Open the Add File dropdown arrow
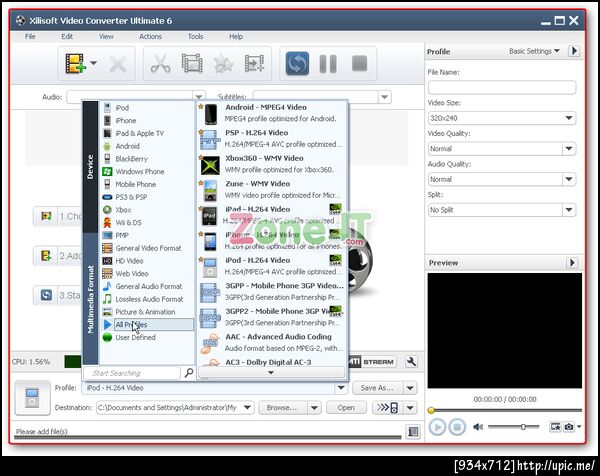 93,63
